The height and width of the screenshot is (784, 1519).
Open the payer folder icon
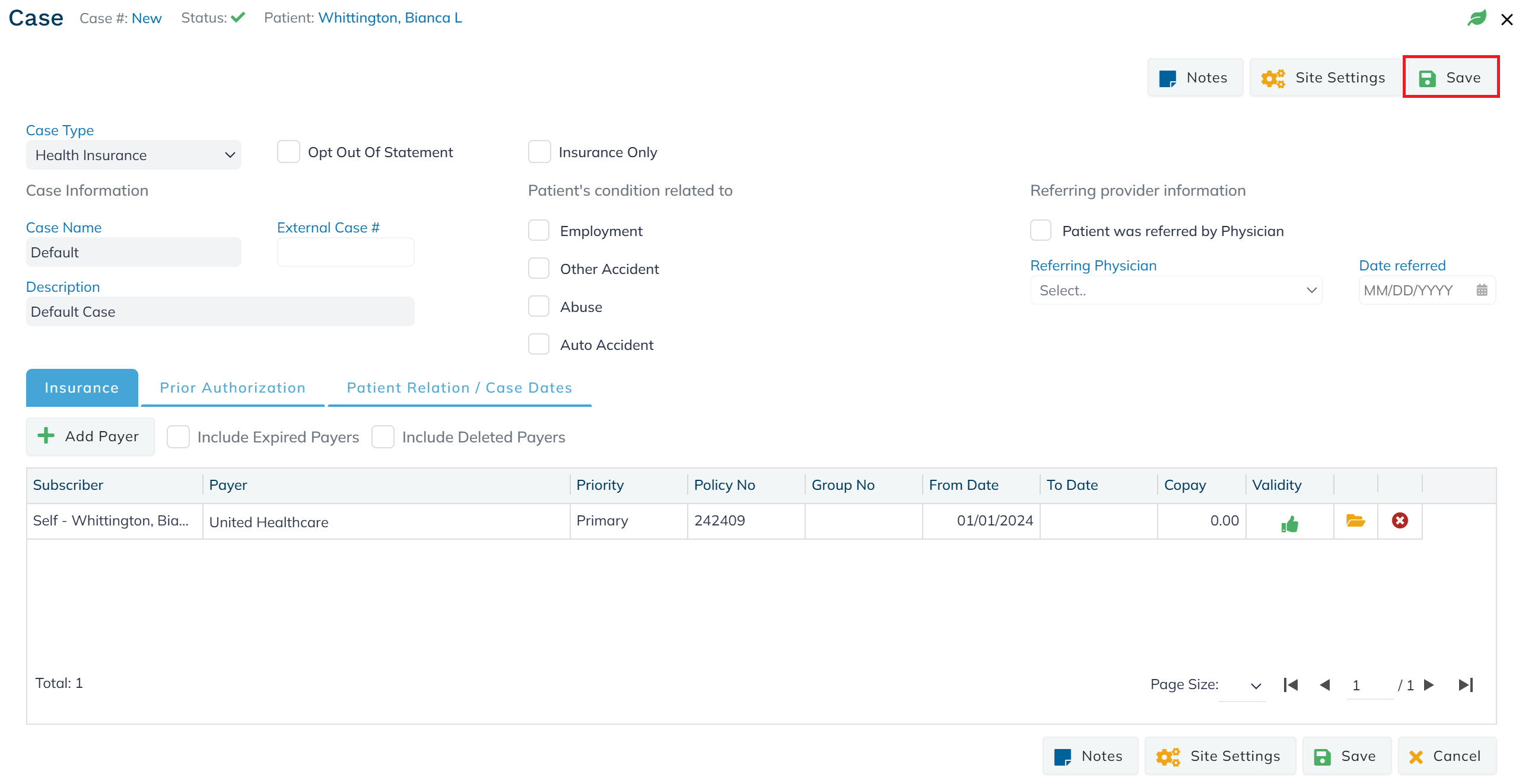(x=1355, y=521)
